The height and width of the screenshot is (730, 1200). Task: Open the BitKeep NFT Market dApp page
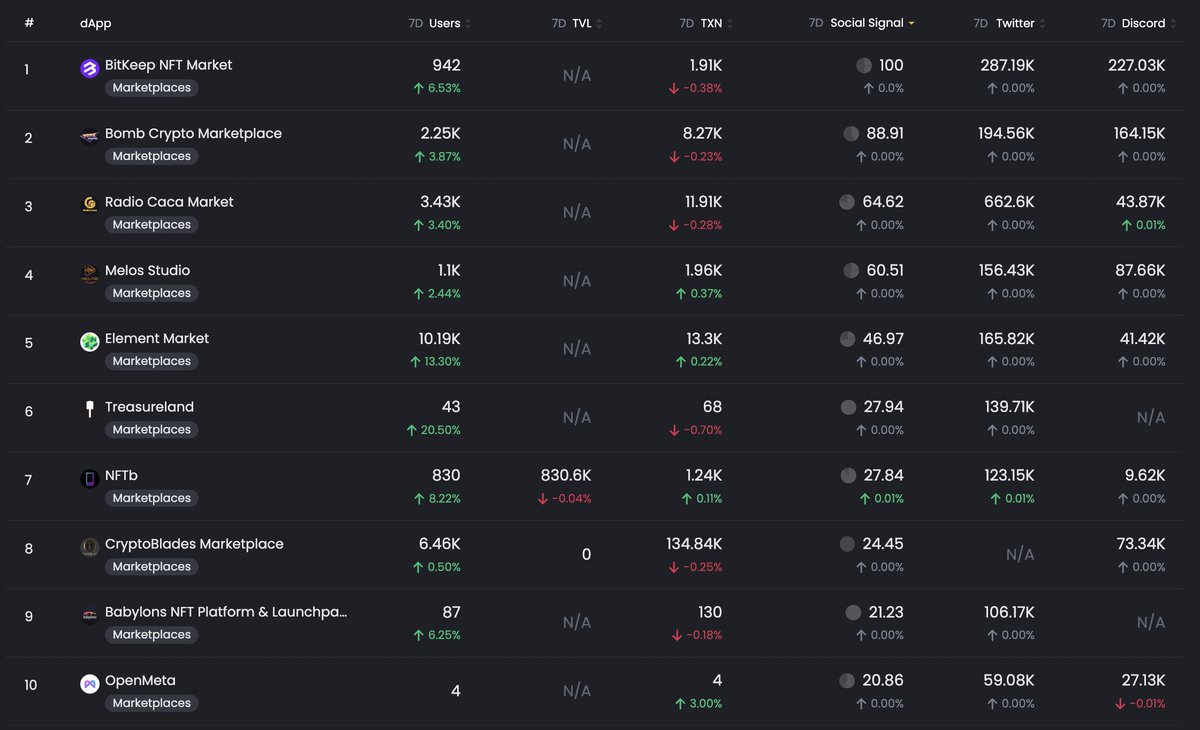(168, 65)
